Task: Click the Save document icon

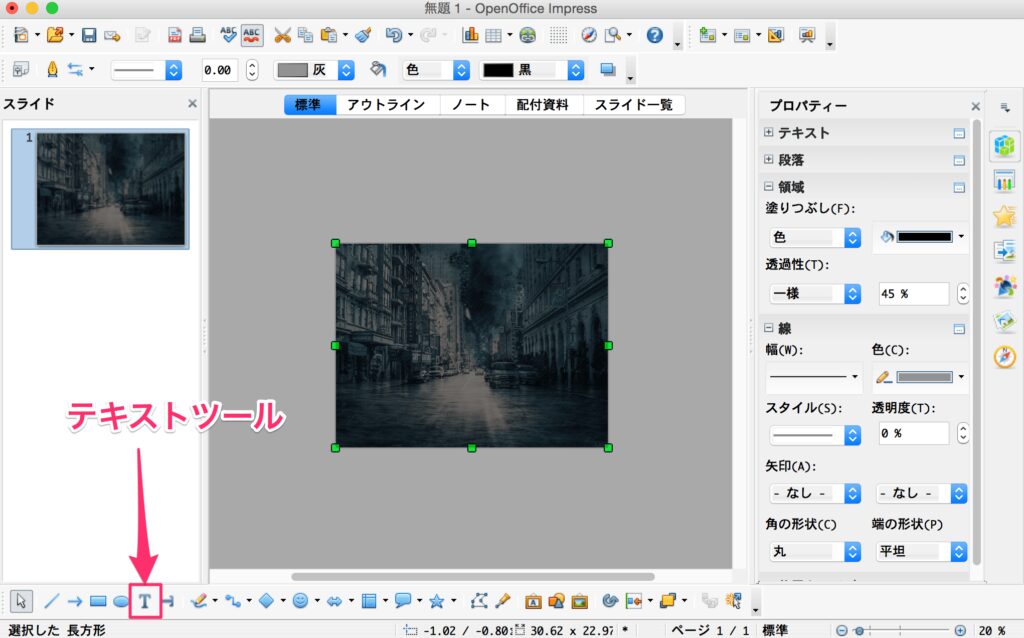Action: click(89, 35)
